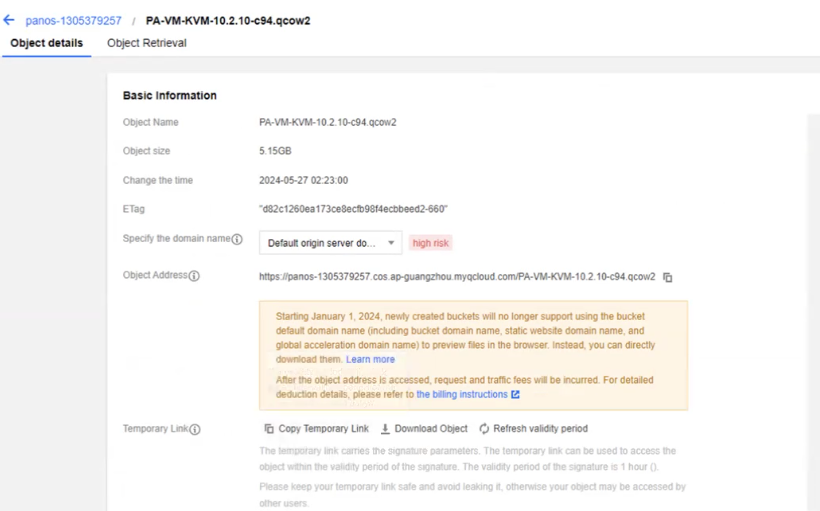The height and width of the screenshot is (511, 820).
Task: Open the billing instructions link
Action: click(462, 395)
